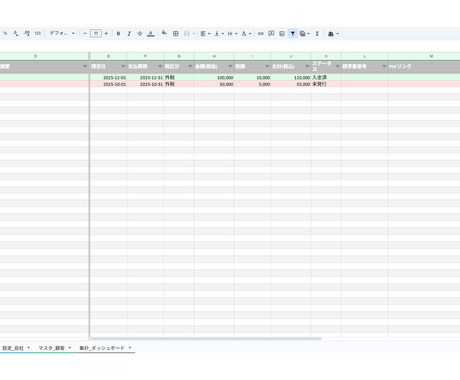Apply italic formatting
Image resolution: width=460 pixels, height=380 pixels.
[129, 34]
